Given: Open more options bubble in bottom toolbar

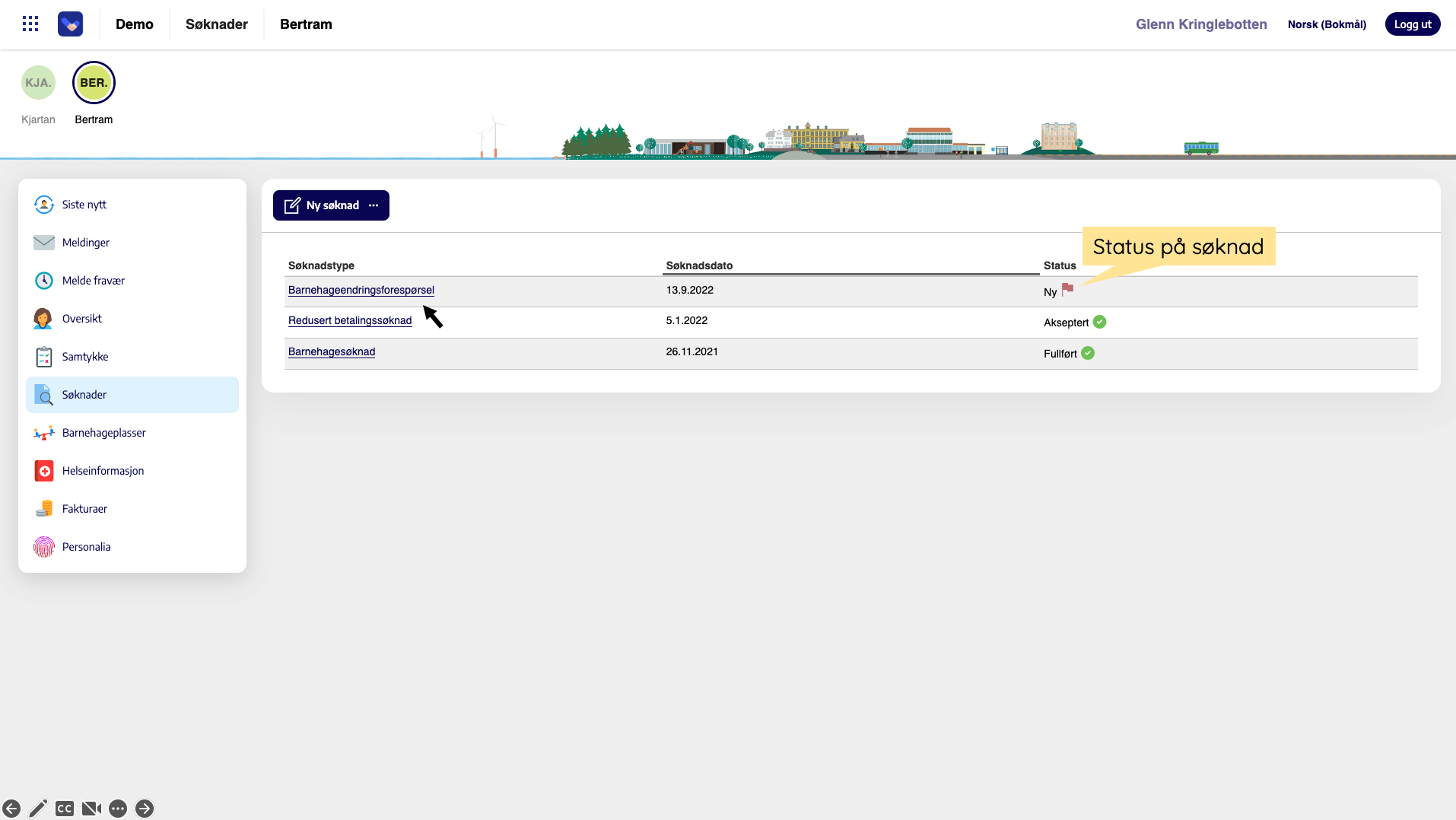Looking at the screenshot, I should point(118,809).
